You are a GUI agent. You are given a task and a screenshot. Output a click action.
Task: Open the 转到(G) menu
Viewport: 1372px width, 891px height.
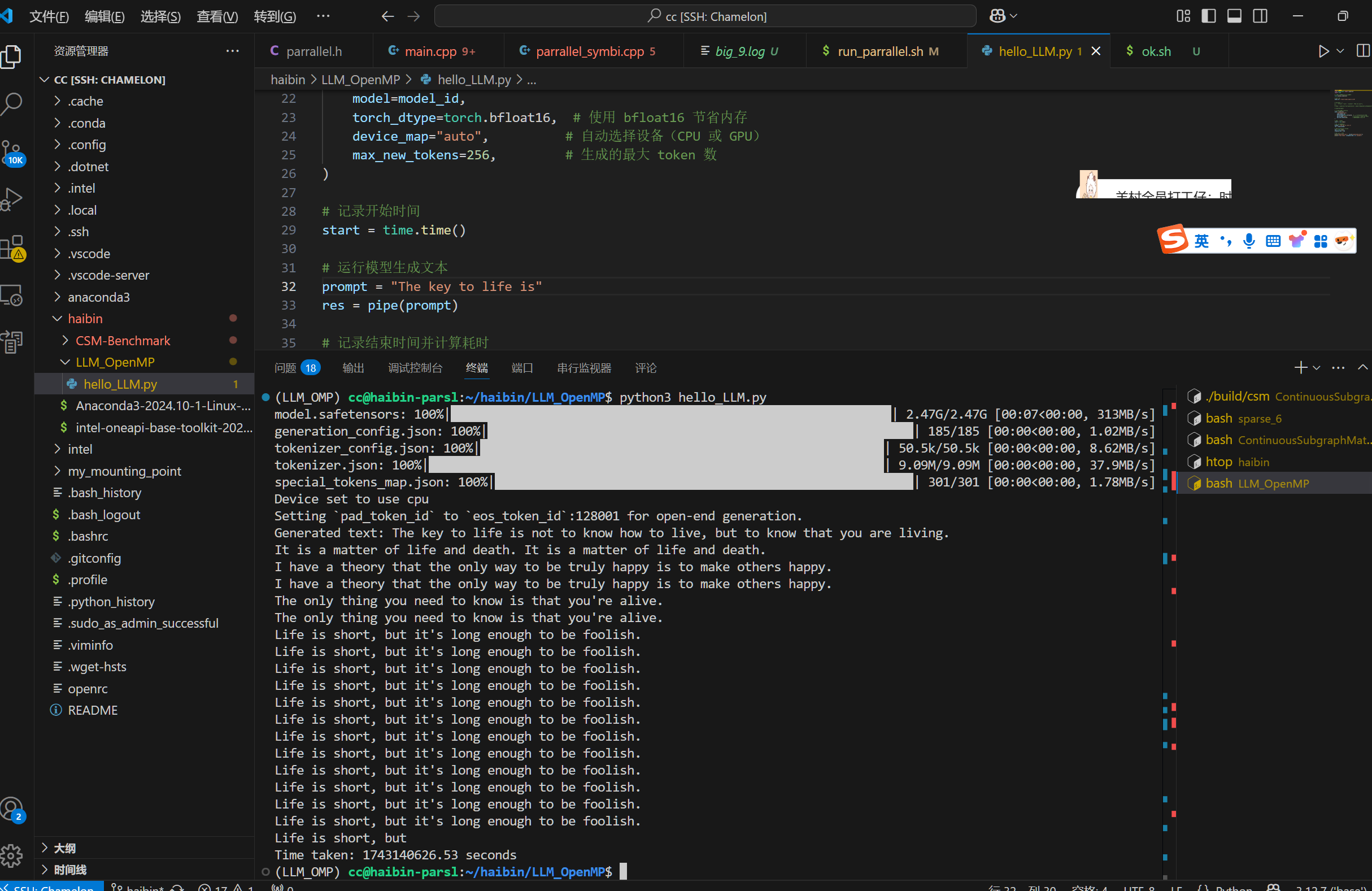tap(275, 16)
